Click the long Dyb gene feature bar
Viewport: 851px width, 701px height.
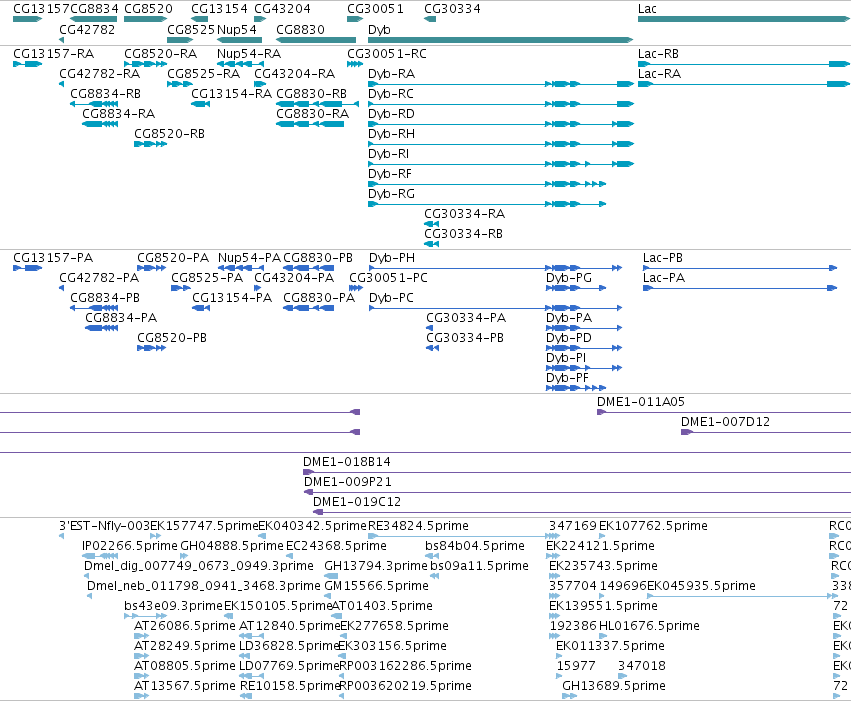pos(500,40)
